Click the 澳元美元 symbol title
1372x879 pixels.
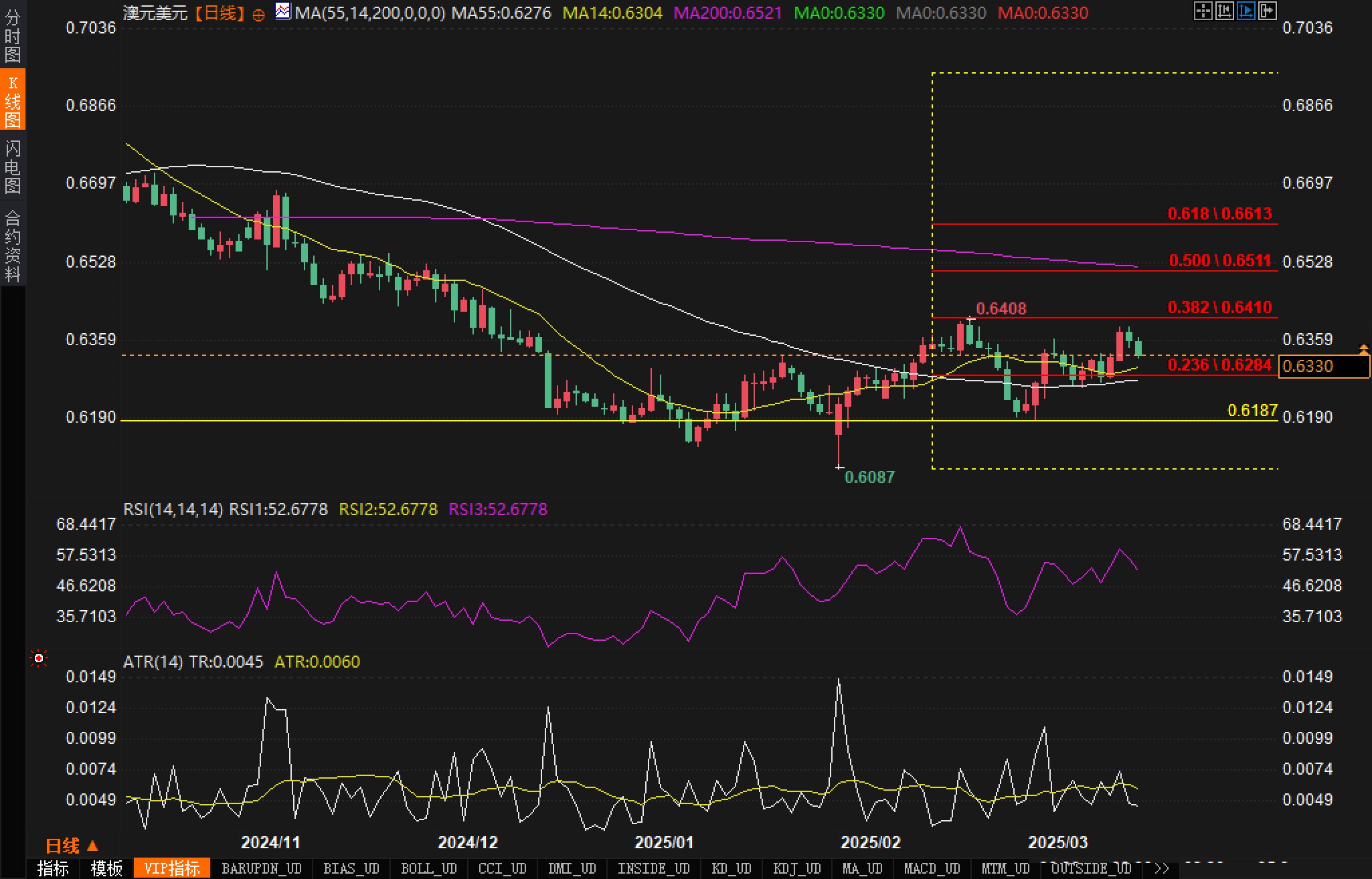pos(155,13)
